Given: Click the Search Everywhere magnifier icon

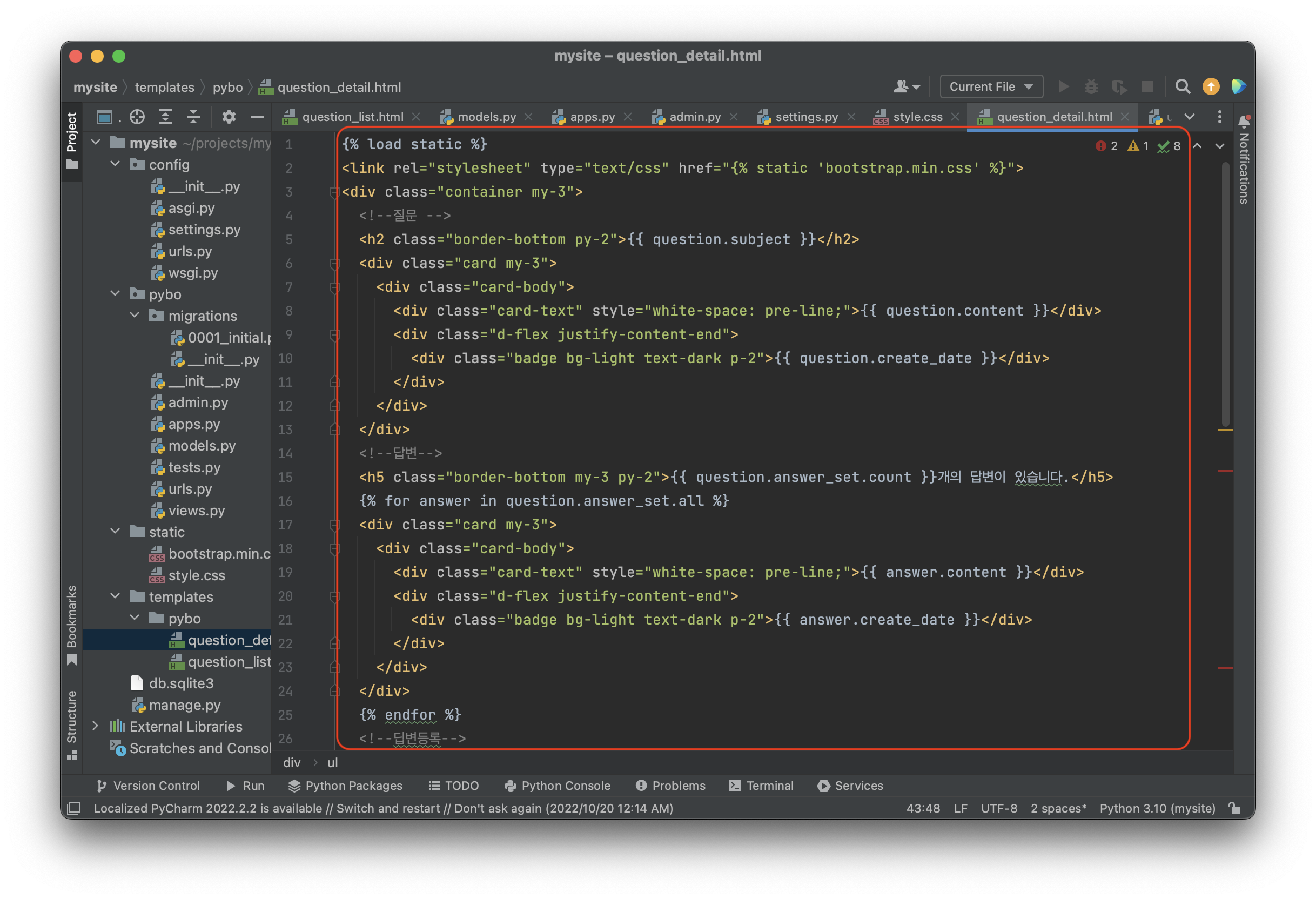Looking at the screenshot, I should click(x=1183, y=86).
